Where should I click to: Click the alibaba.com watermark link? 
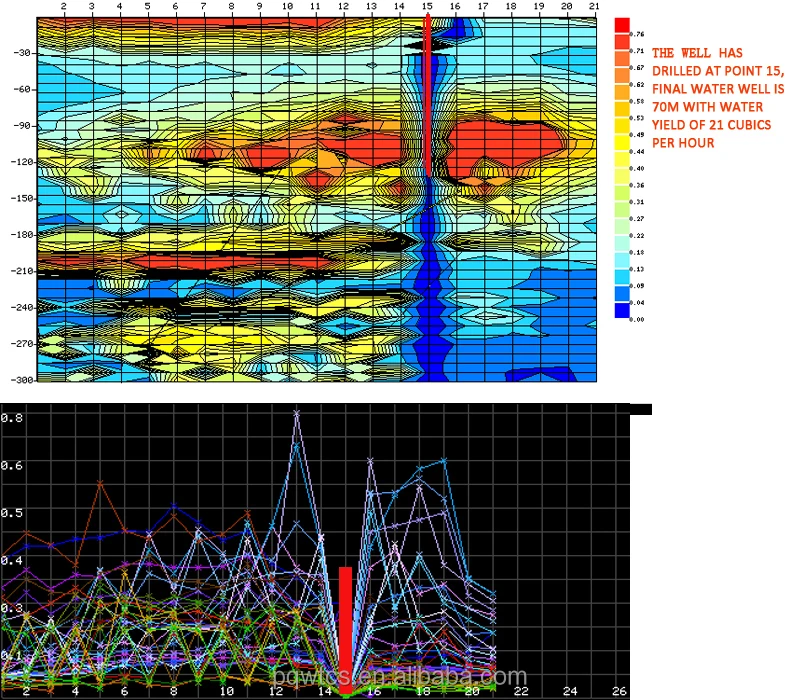click(400, 677)
